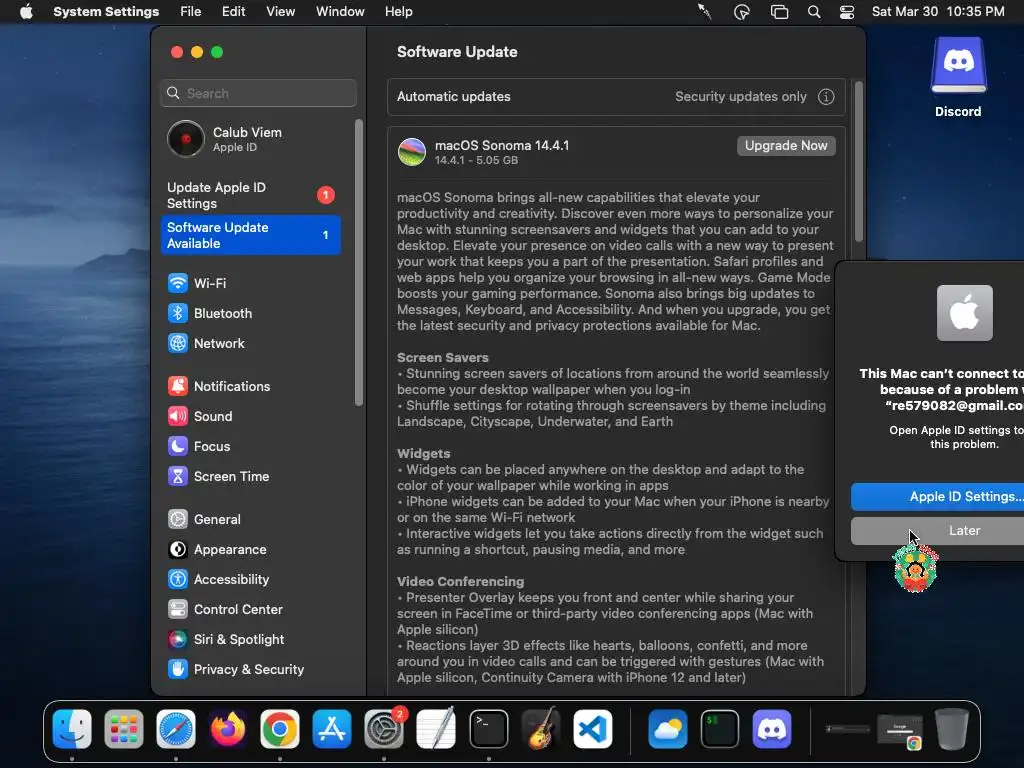This screenshot has width=1024, height=768.
Task: Open the Edit menu
Action: pyautogui.click(x=233, y=12)
